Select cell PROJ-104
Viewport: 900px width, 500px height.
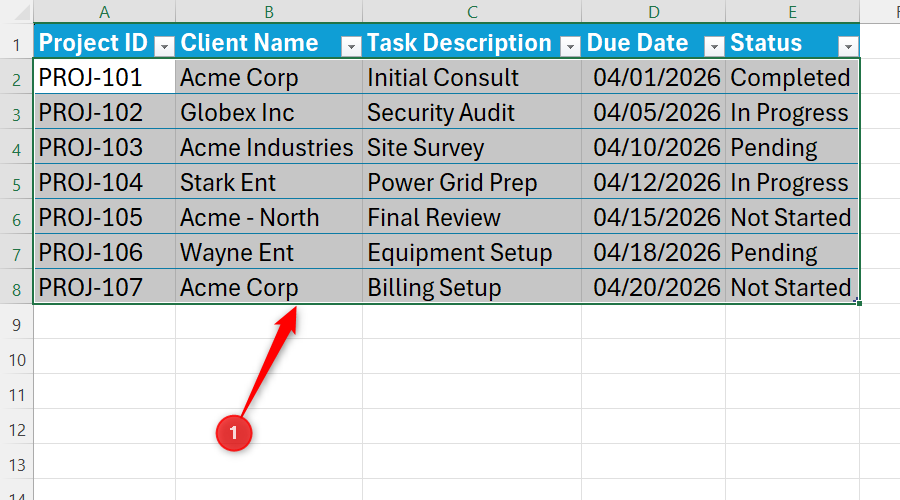(104, 181)
